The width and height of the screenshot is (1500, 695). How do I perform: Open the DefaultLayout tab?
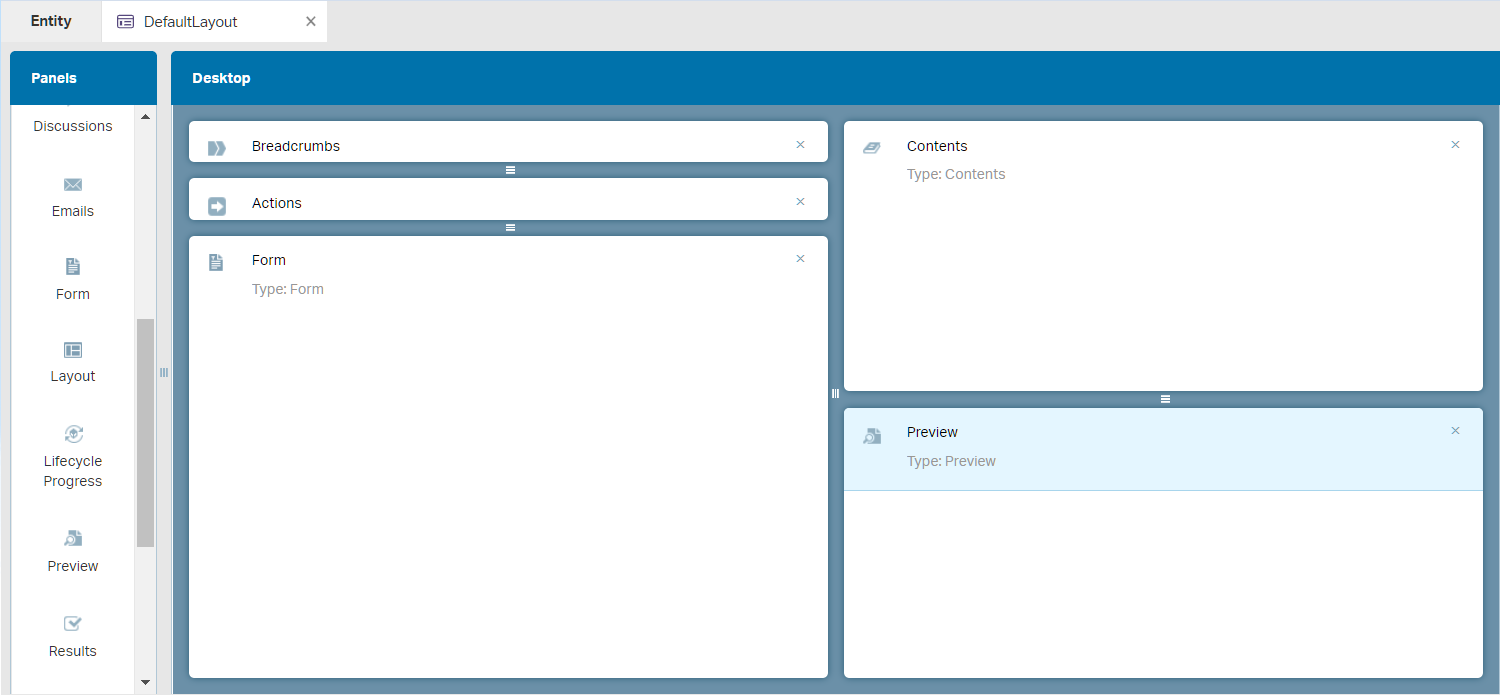(x=190, y=22)
